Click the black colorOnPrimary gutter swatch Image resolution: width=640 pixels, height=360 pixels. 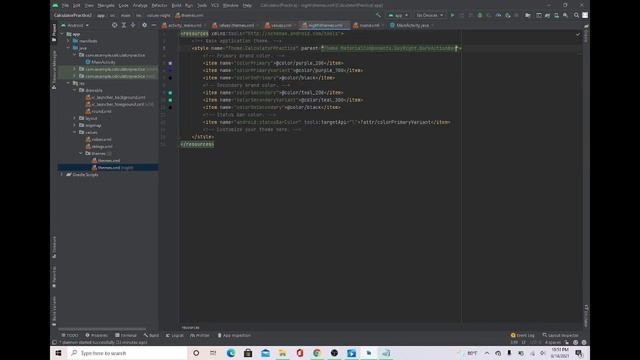coord(170,78)
